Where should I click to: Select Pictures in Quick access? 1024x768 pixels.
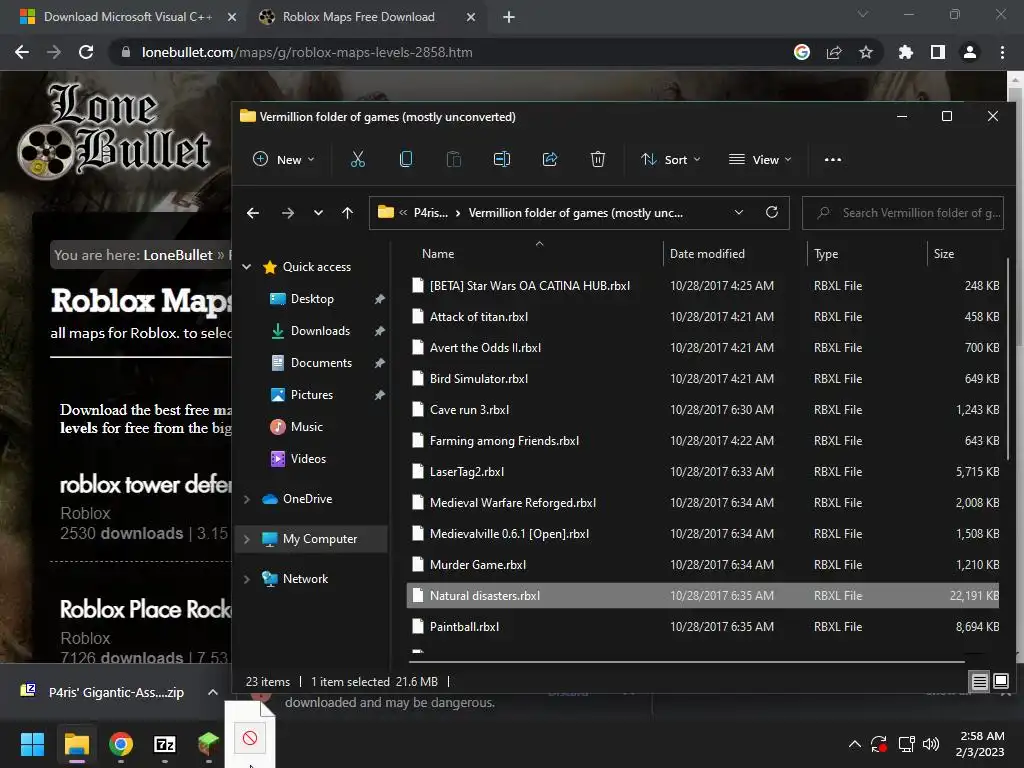(x=312, y=394)
